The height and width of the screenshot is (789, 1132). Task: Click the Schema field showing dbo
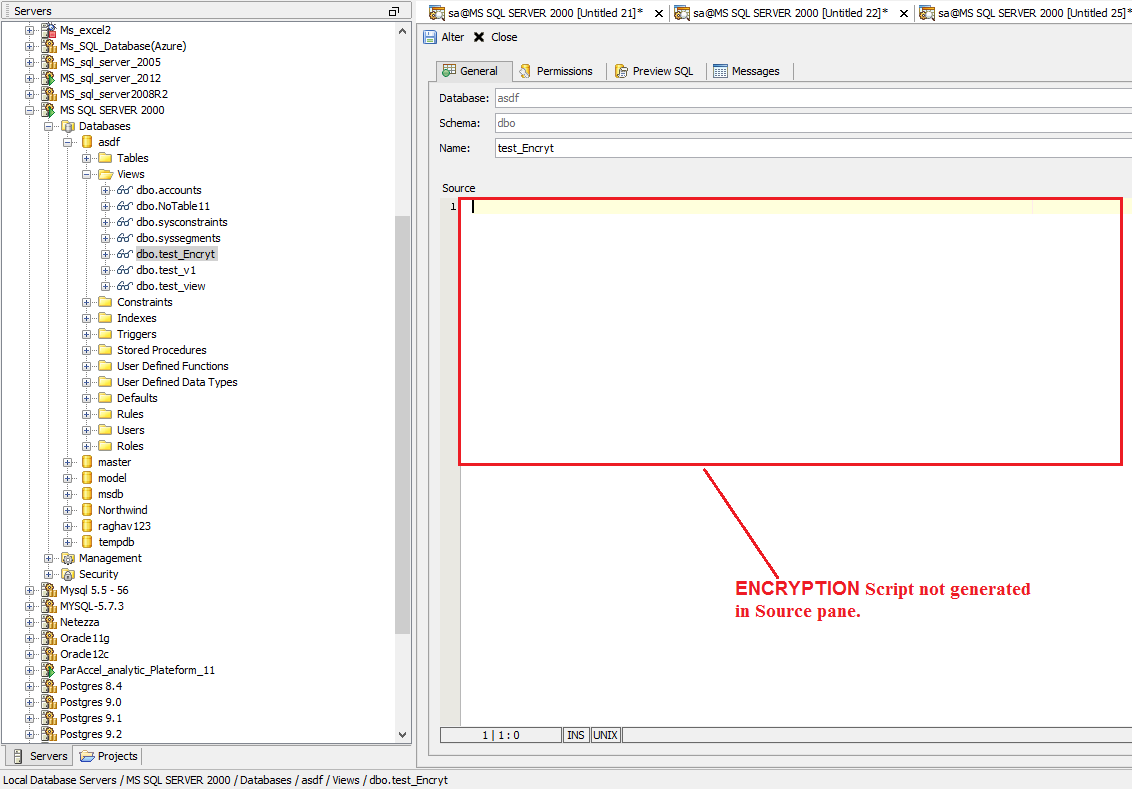click(x=813, y=123)
